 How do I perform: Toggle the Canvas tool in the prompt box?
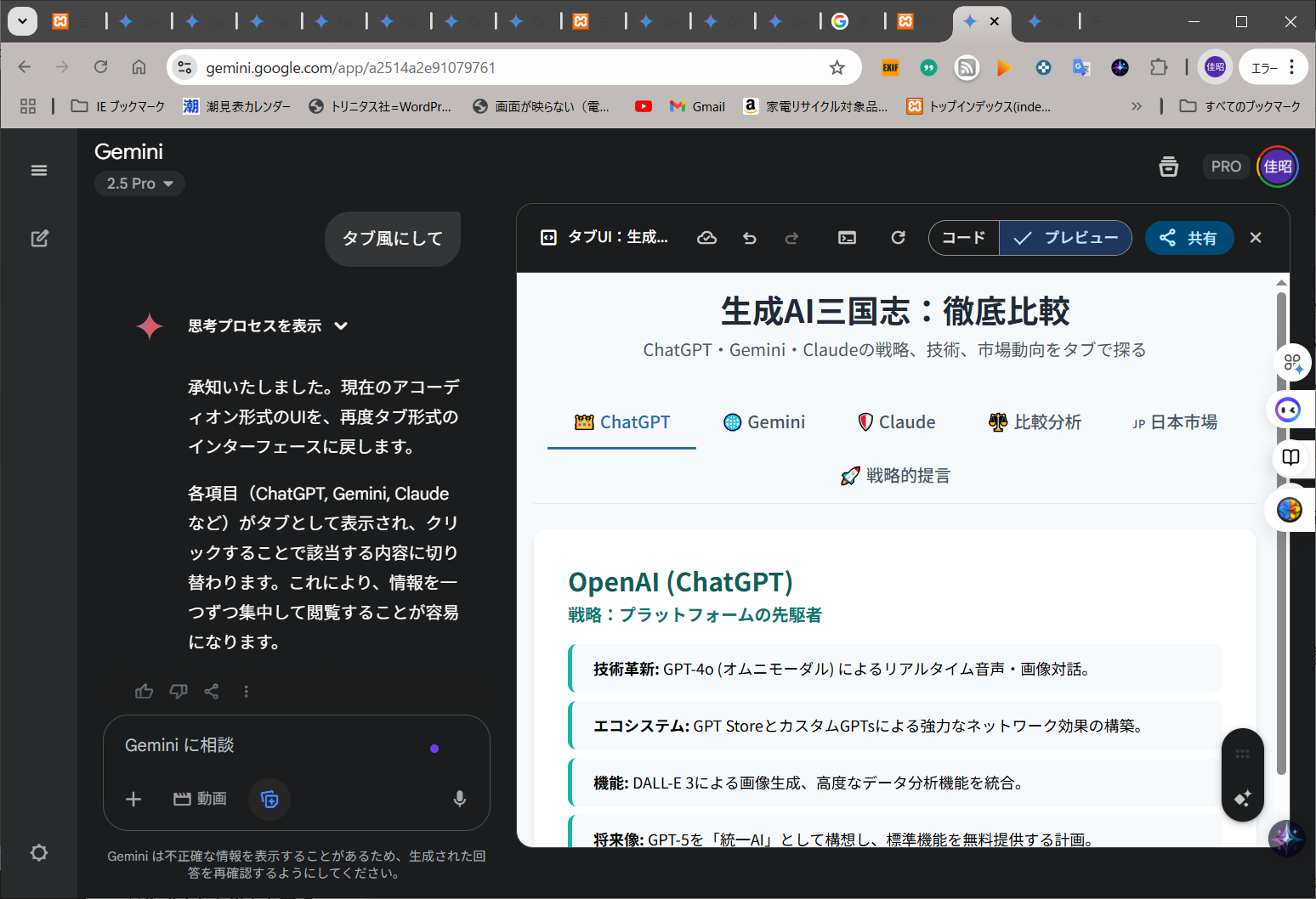tap(269, 799)
